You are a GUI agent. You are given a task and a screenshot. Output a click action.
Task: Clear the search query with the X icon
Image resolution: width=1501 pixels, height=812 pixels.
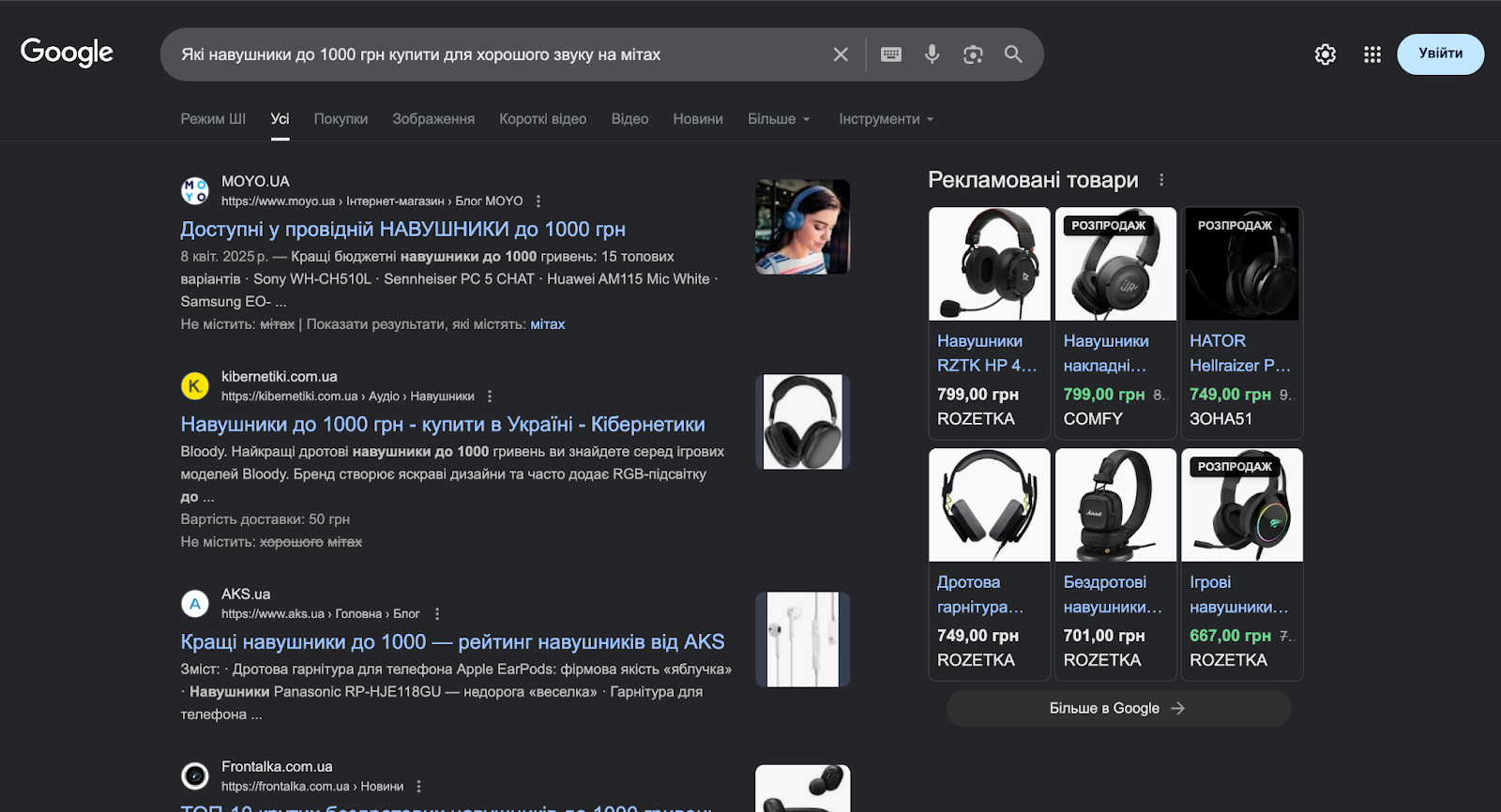click(841, 54)
